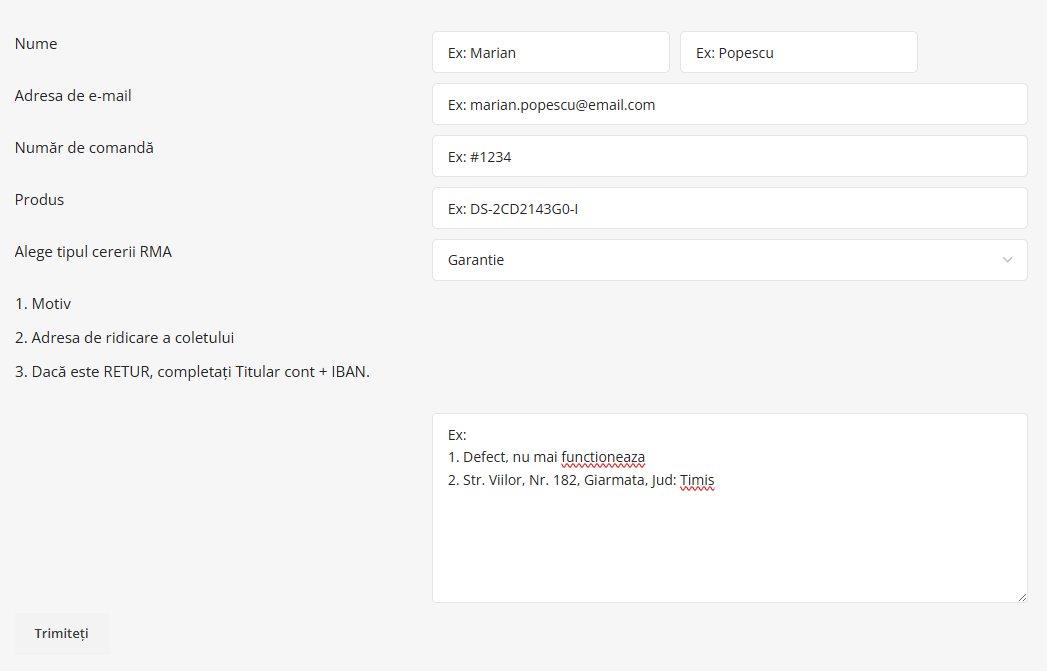Screen dimensions: 1047x671
Task: Click the RETUR Titular cont + IBAN instruction
Action: (192, 373)
